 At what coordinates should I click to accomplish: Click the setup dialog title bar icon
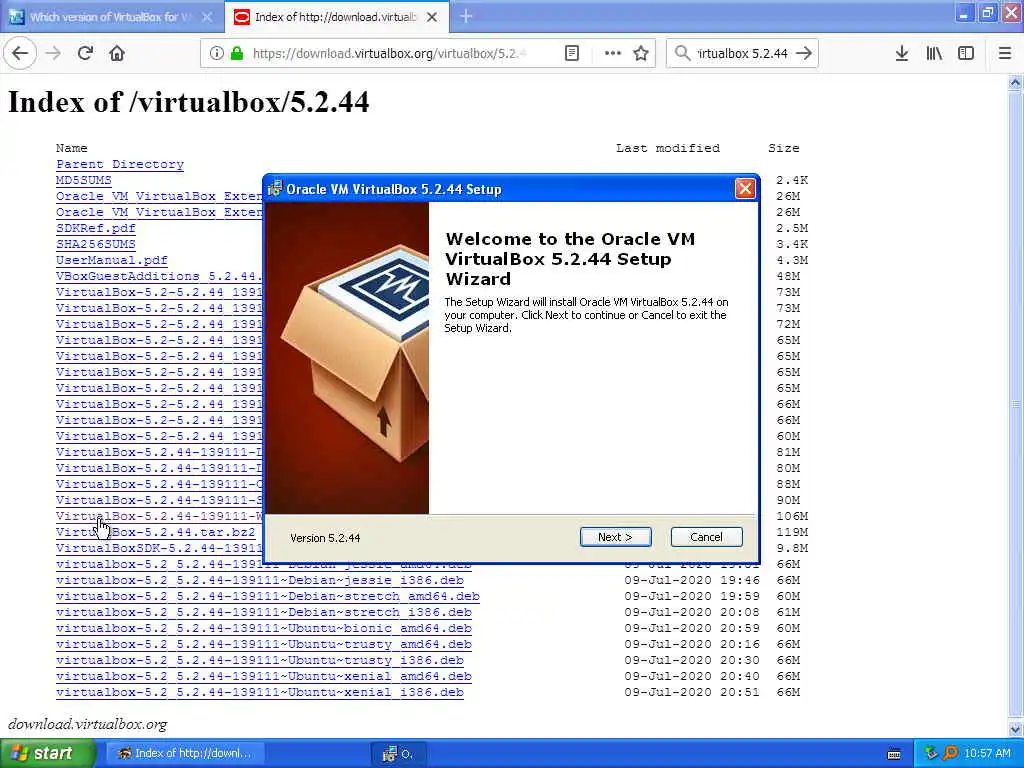(x=275, y=189)
